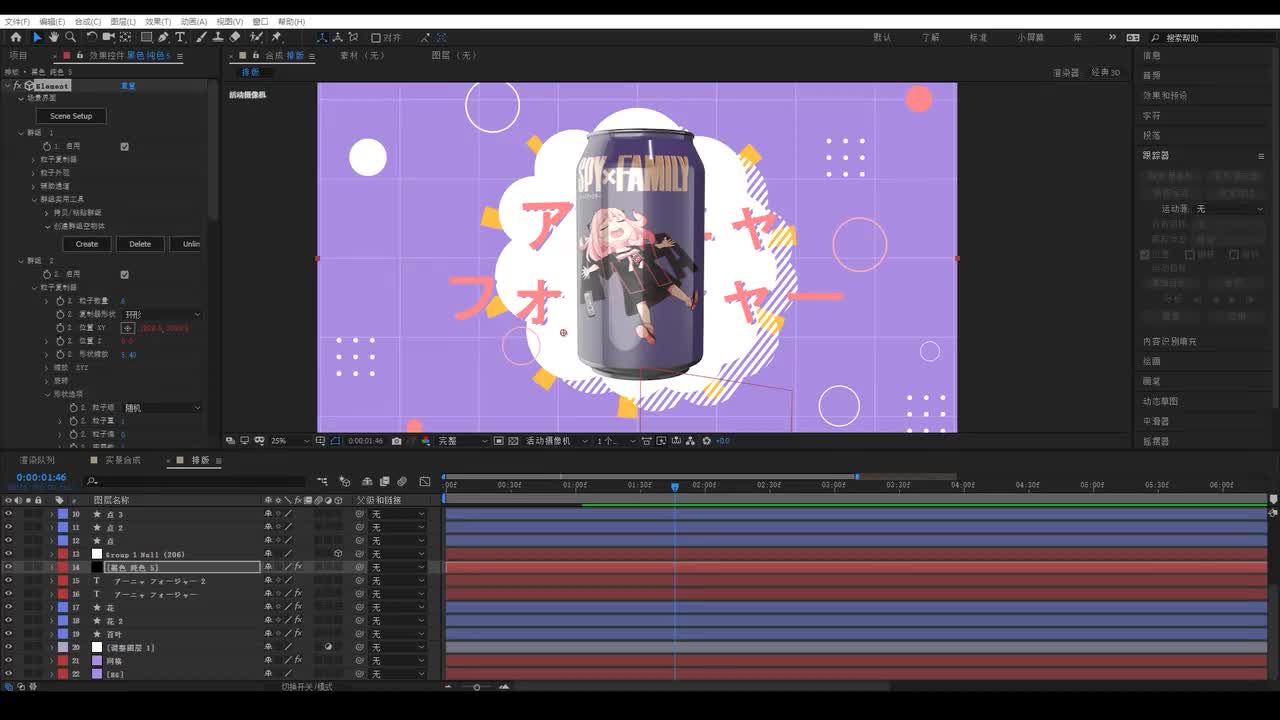Select the Type text tool
This screenshot has width=1280, height=720.
point(180,37)
